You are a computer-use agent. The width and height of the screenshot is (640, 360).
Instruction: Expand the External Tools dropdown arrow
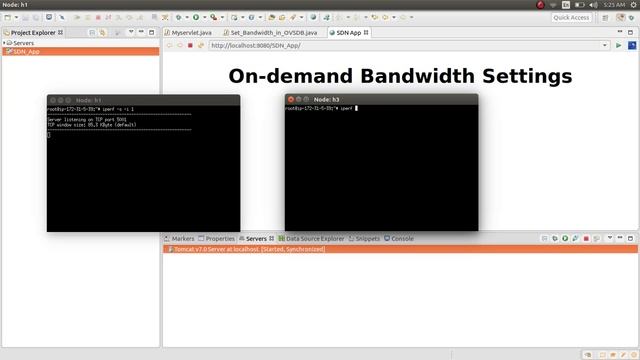click(x=222, y=18)
